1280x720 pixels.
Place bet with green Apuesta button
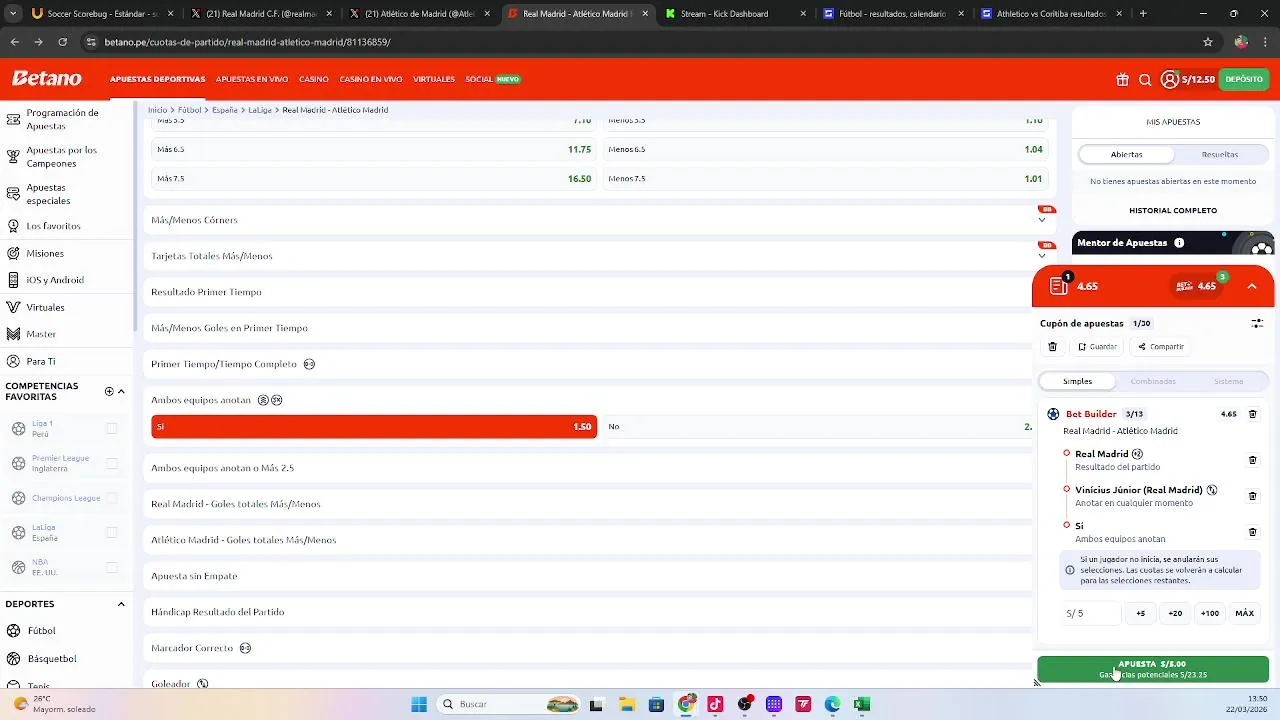1153,669
